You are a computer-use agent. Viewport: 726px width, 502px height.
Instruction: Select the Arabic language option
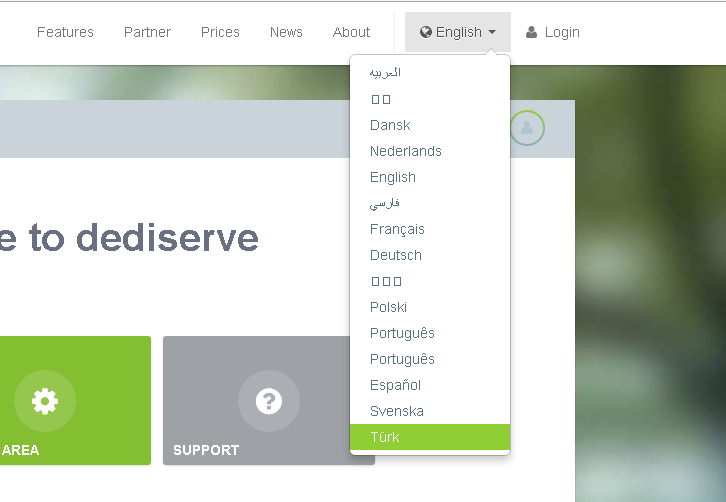[430, 73]
